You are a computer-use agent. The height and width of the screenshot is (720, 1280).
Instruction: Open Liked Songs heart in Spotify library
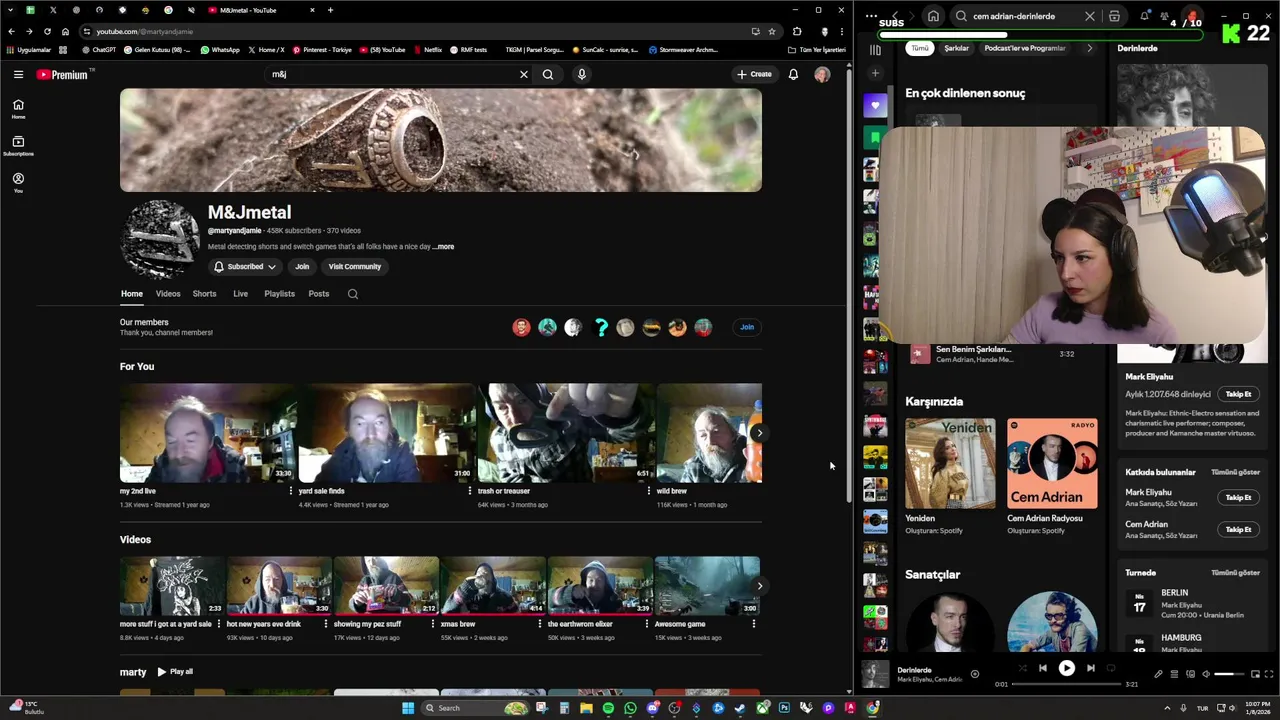(875, 105)
